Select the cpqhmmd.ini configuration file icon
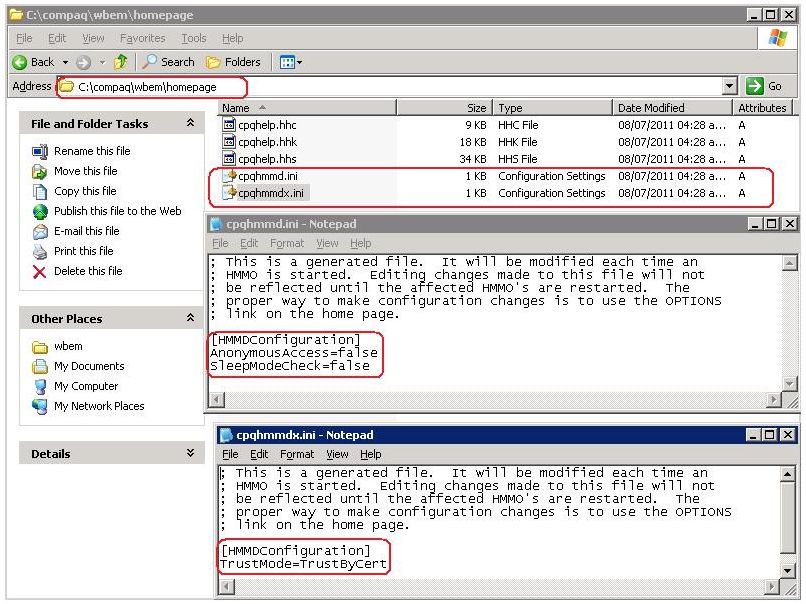 point(230,177)
